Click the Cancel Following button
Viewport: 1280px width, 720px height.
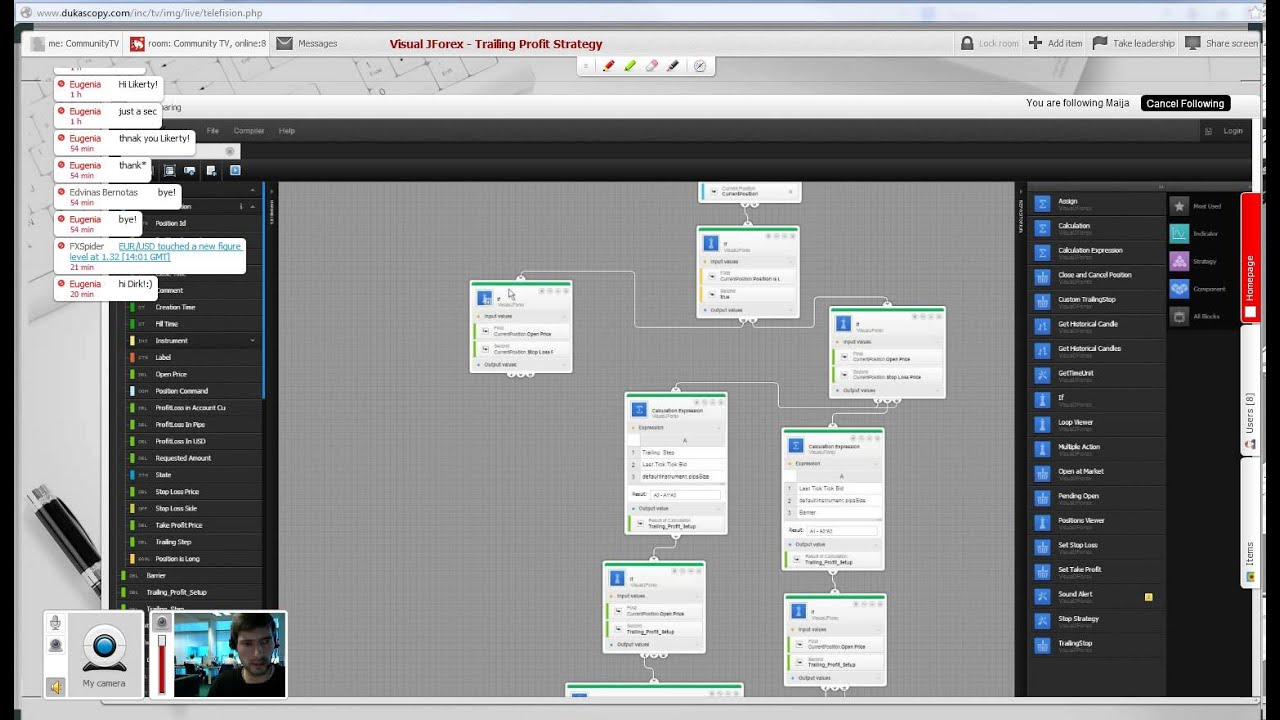tap(1185, 103)
